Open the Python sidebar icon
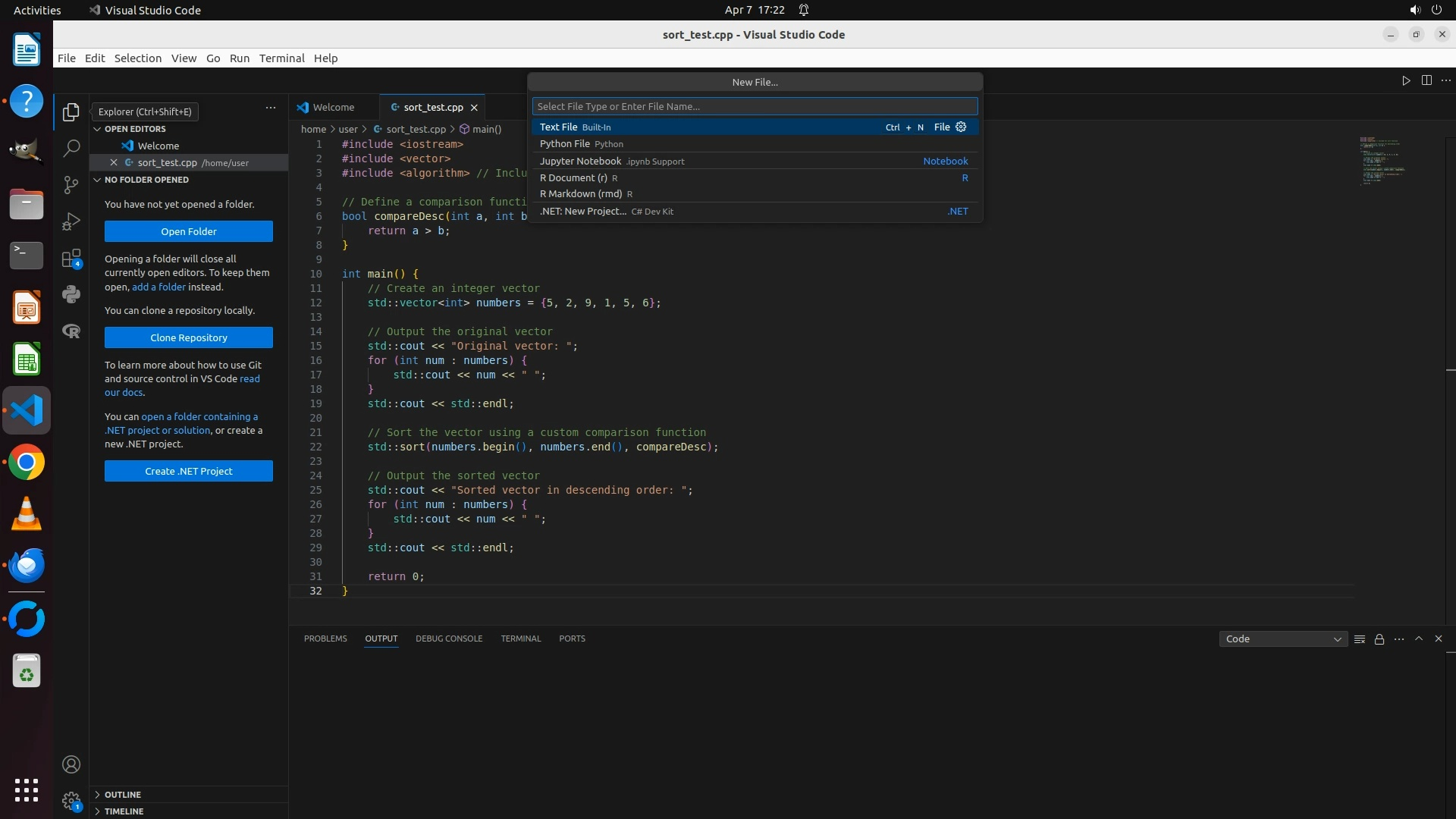This screenshot has width=1456, height=819. coord(71,294)
